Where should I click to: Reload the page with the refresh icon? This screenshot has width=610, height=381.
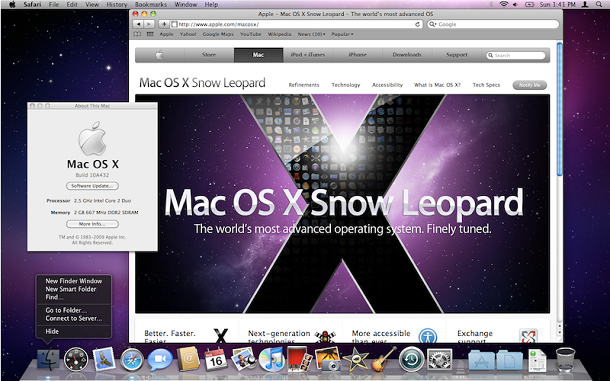[417, 24]
